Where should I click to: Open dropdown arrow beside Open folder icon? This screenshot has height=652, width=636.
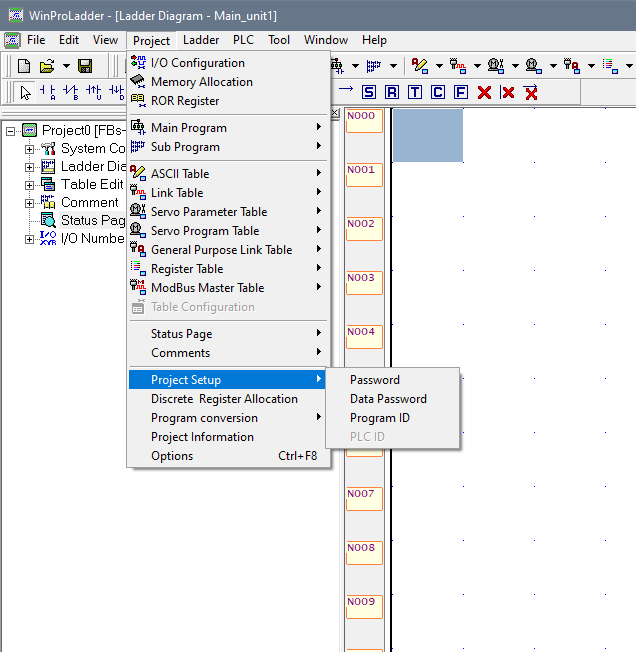[x=66, y=66]
